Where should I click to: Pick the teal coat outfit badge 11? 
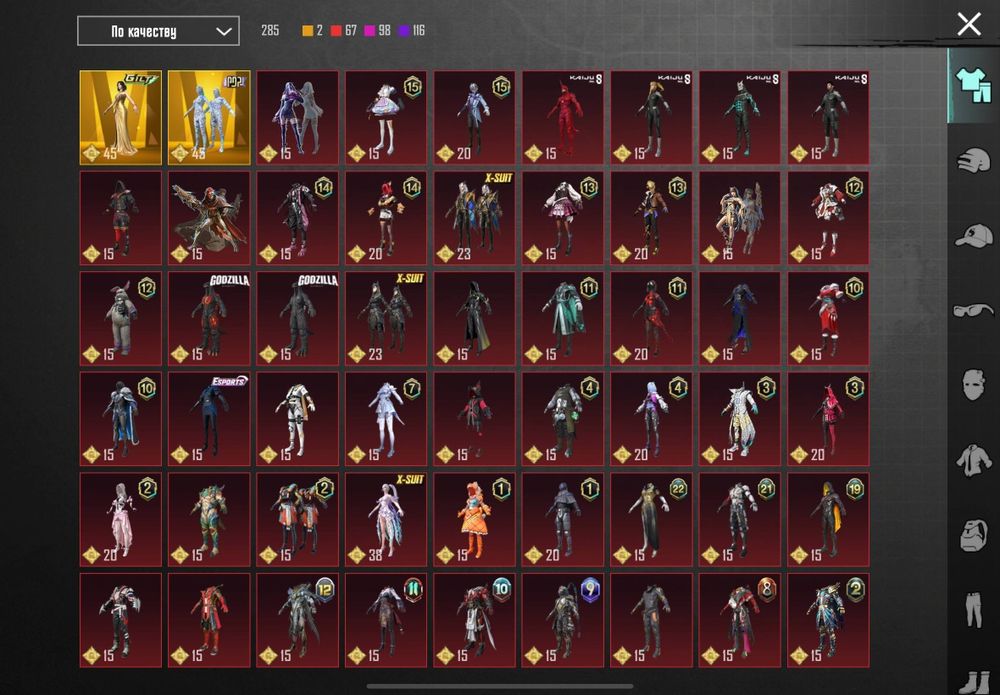click(563, 319)
